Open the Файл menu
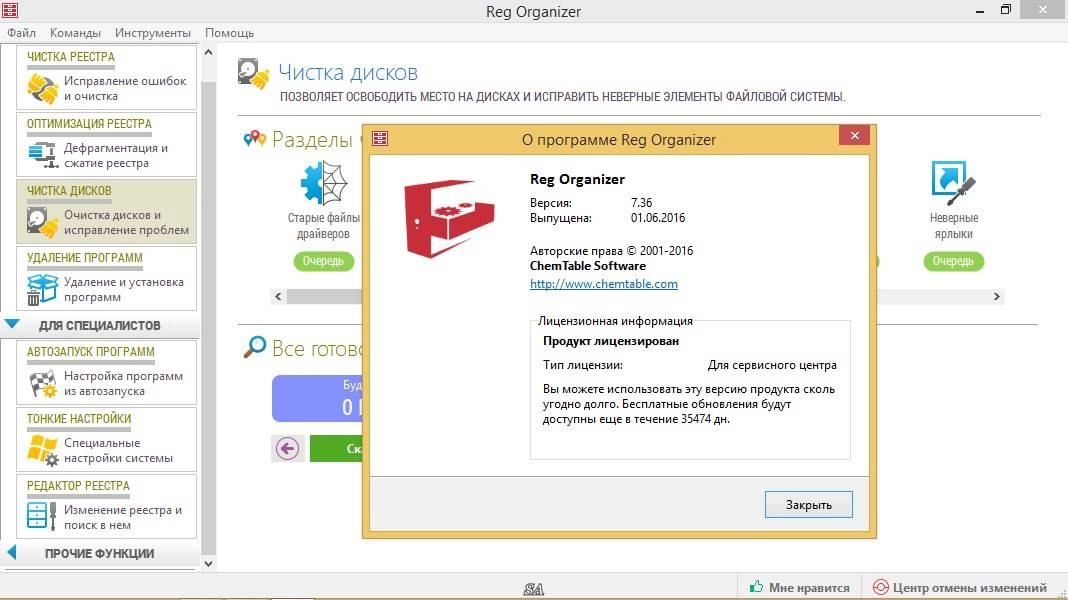 [x=21, y=33]
